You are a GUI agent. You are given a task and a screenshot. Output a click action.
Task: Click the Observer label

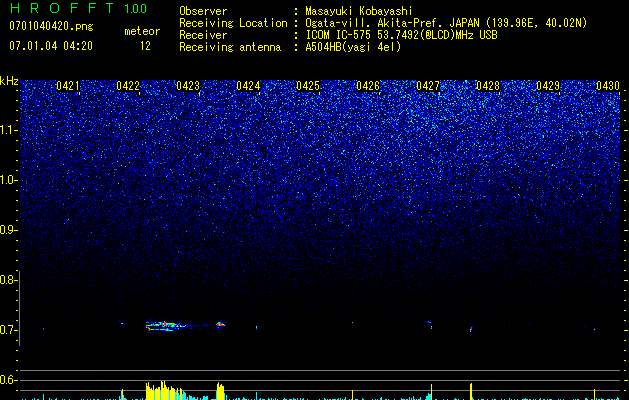click(x=203, y=11)
